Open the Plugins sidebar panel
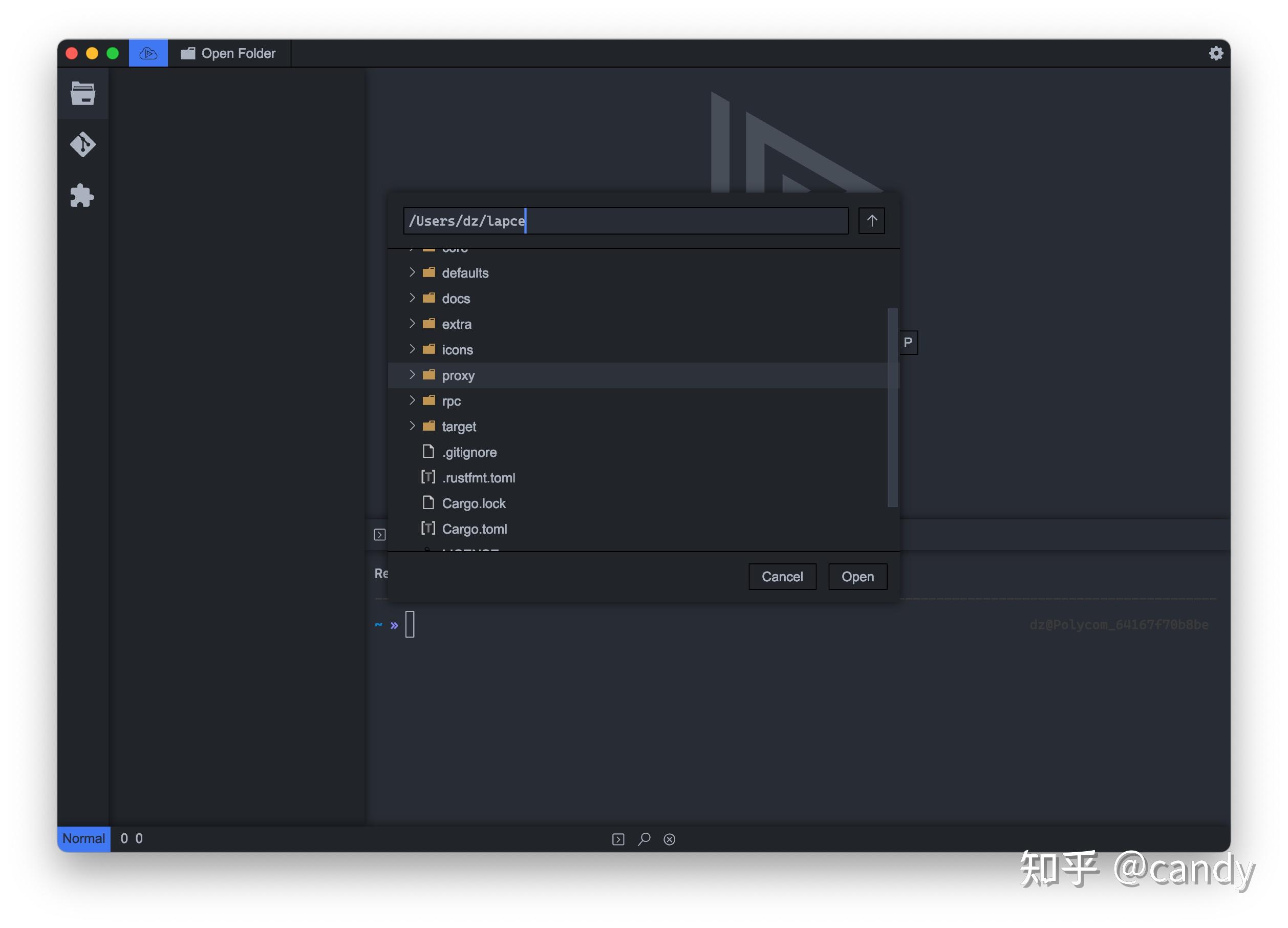 pyautogui.click(x=83, y=196)
